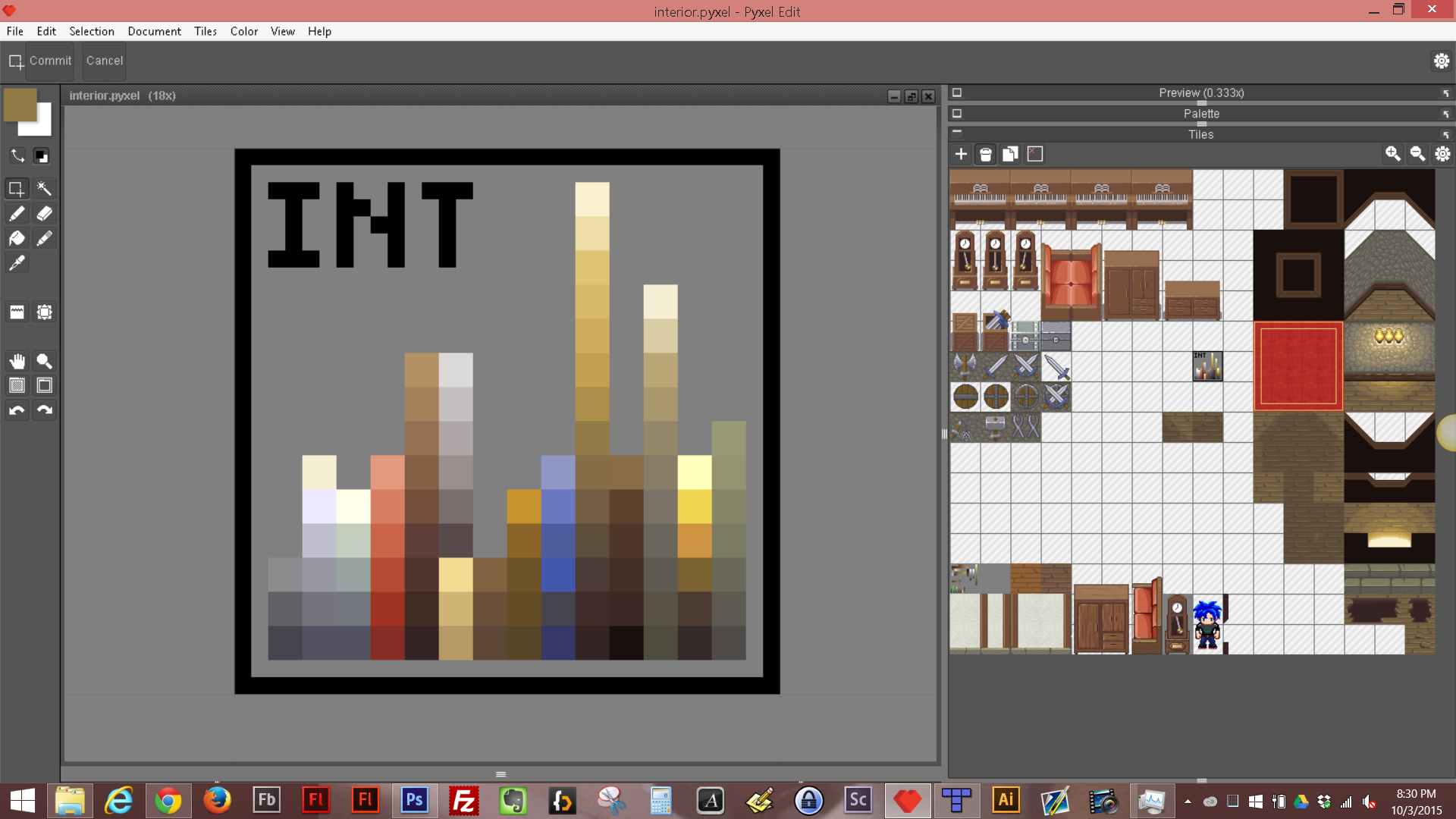Click the Undo arrow icon

coord(17,410)
